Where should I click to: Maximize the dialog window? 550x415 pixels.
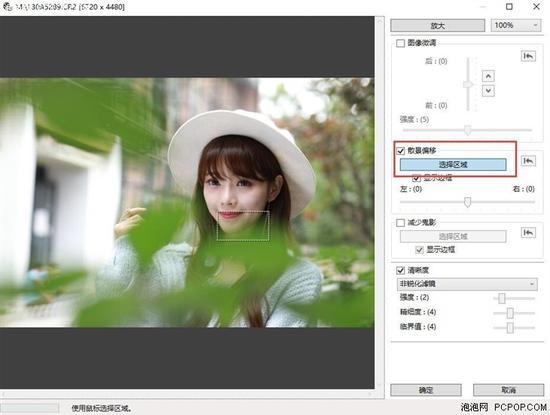(x=509, y=7)
